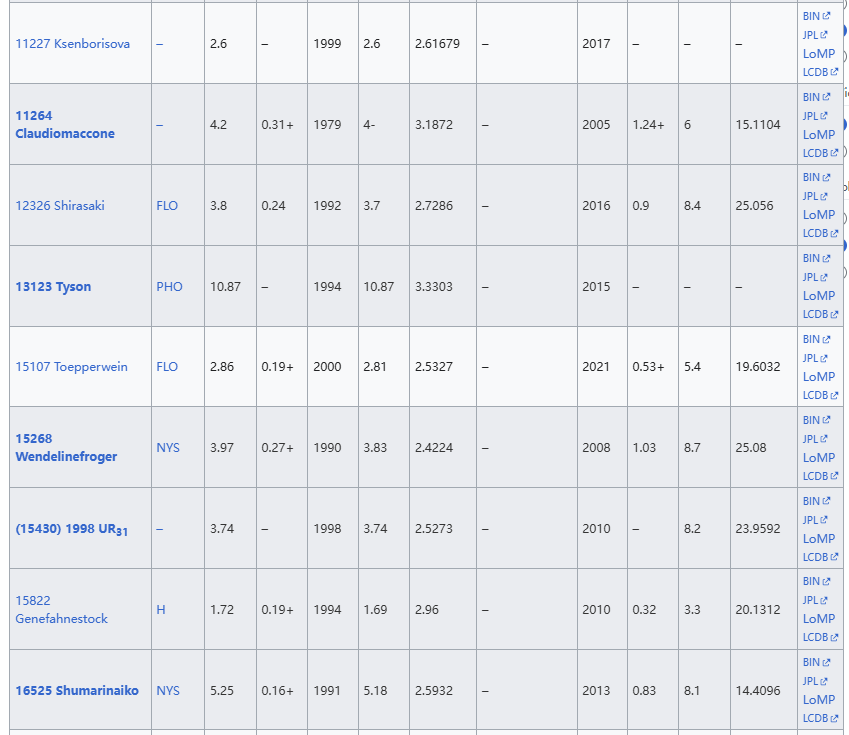The width and height of the screenshot is (849, 735).
Task: Open the 11227 Ksenborisova asteroid page
Action: (x=72, y=44)
